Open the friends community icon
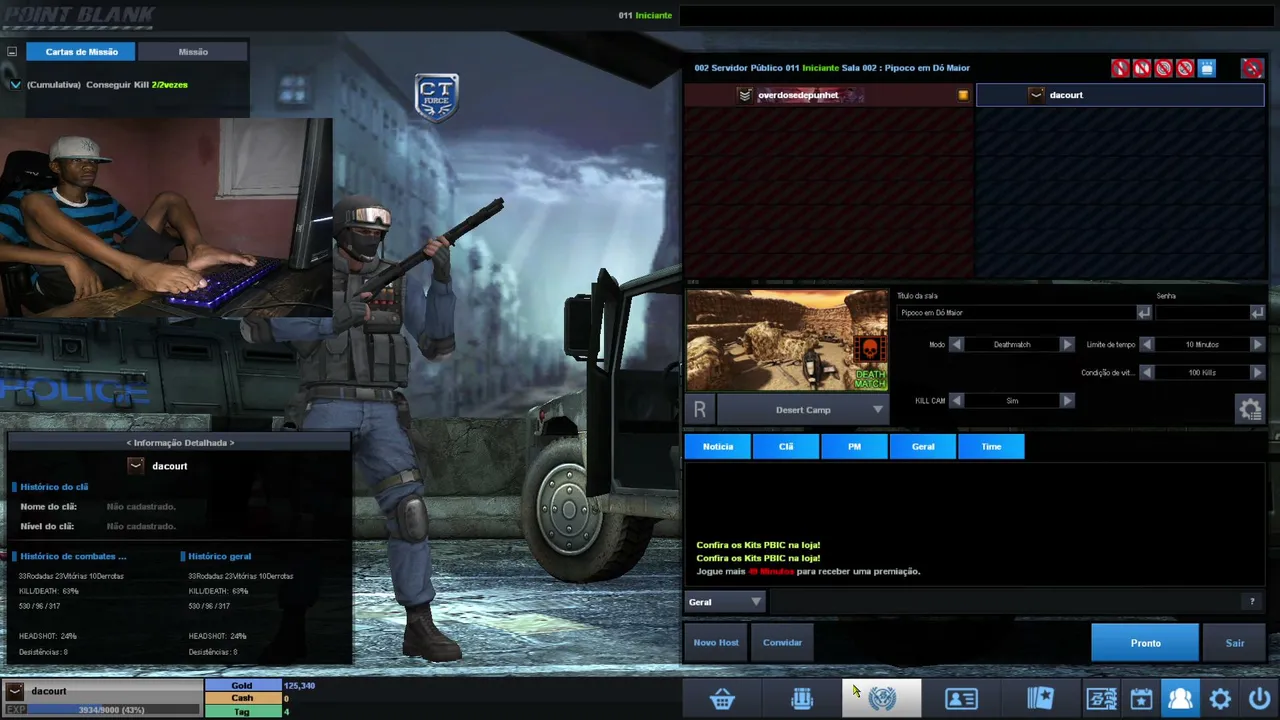Screen dimensions: 1280x720 [x=1180, y=699]
